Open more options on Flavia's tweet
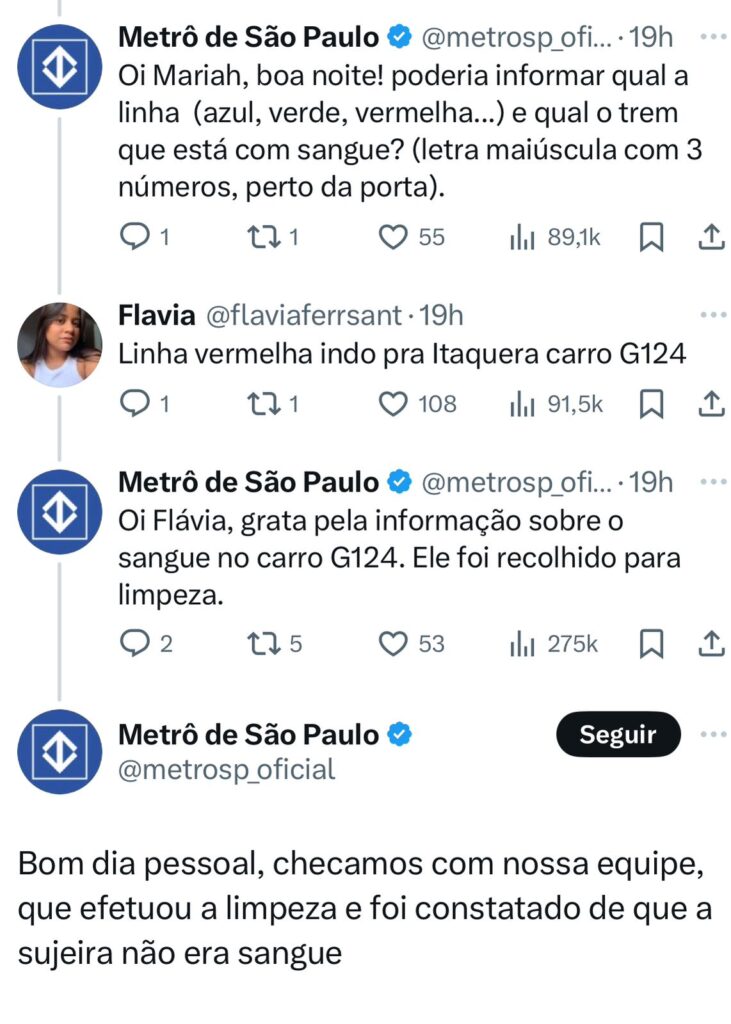The width and height of the screenshot is (731, 1024). point(713,316)
